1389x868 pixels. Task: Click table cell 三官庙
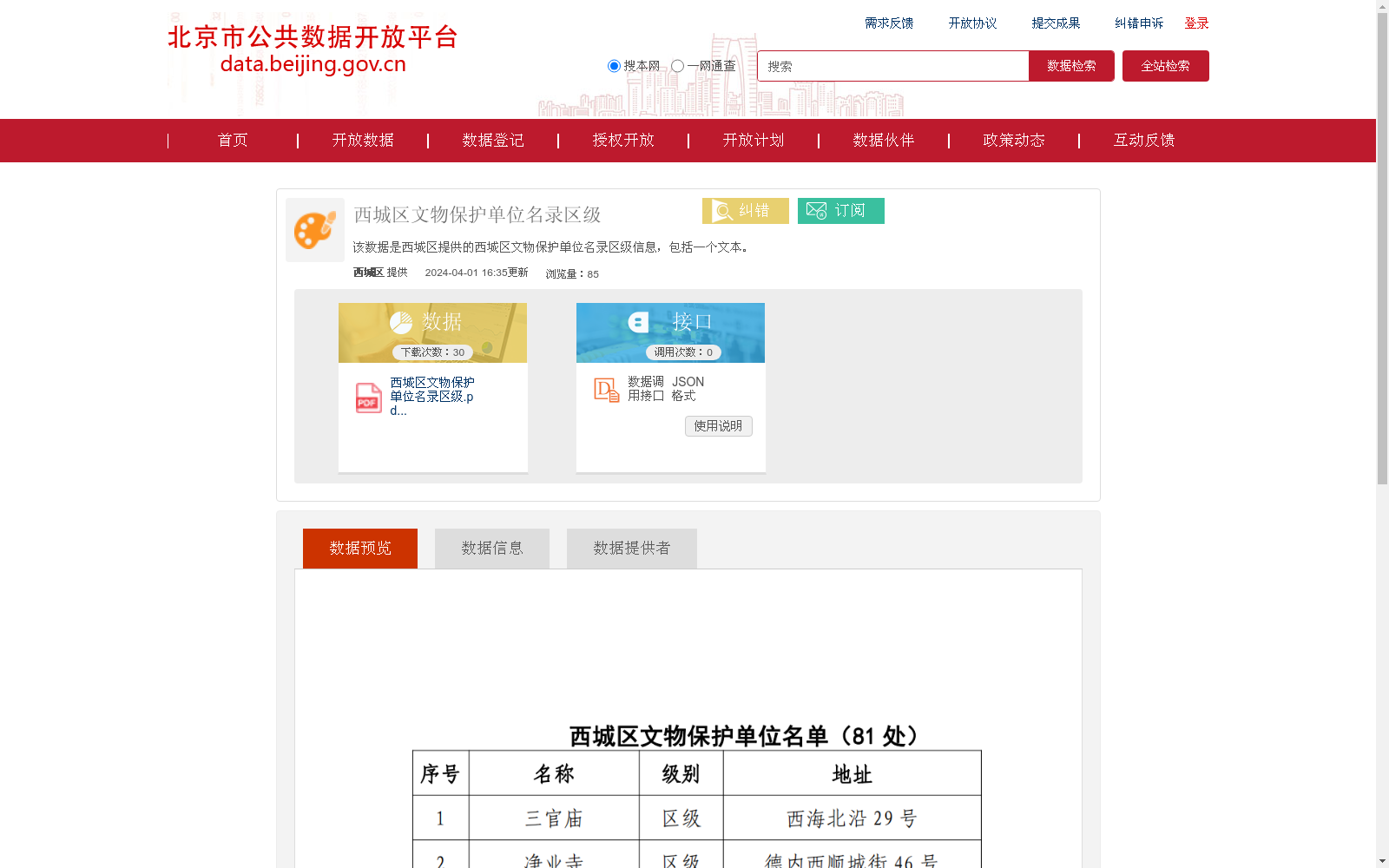click(554, 819)
